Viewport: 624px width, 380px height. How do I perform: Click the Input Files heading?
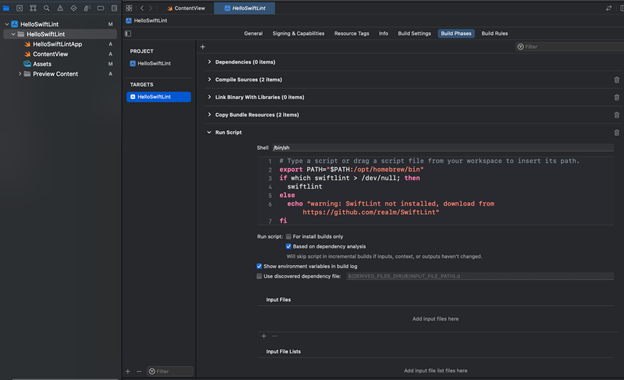[x=278, y=300]
